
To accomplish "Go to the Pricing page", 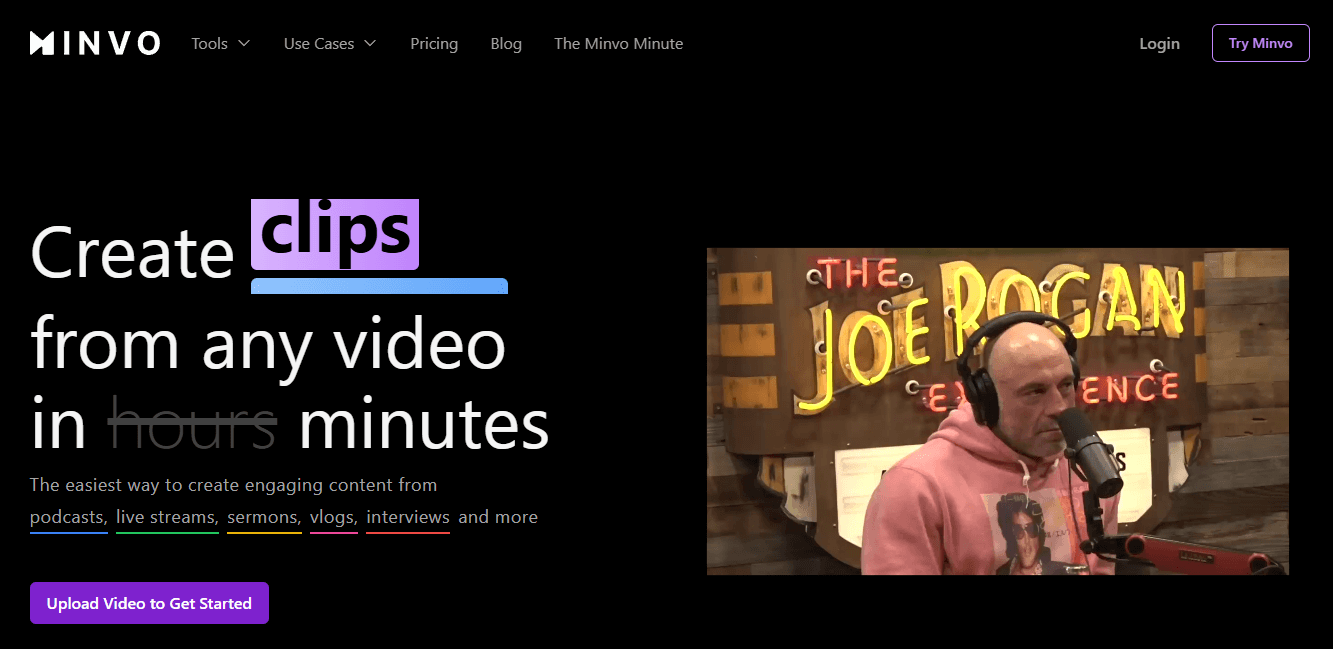I will tap(434, 43).
